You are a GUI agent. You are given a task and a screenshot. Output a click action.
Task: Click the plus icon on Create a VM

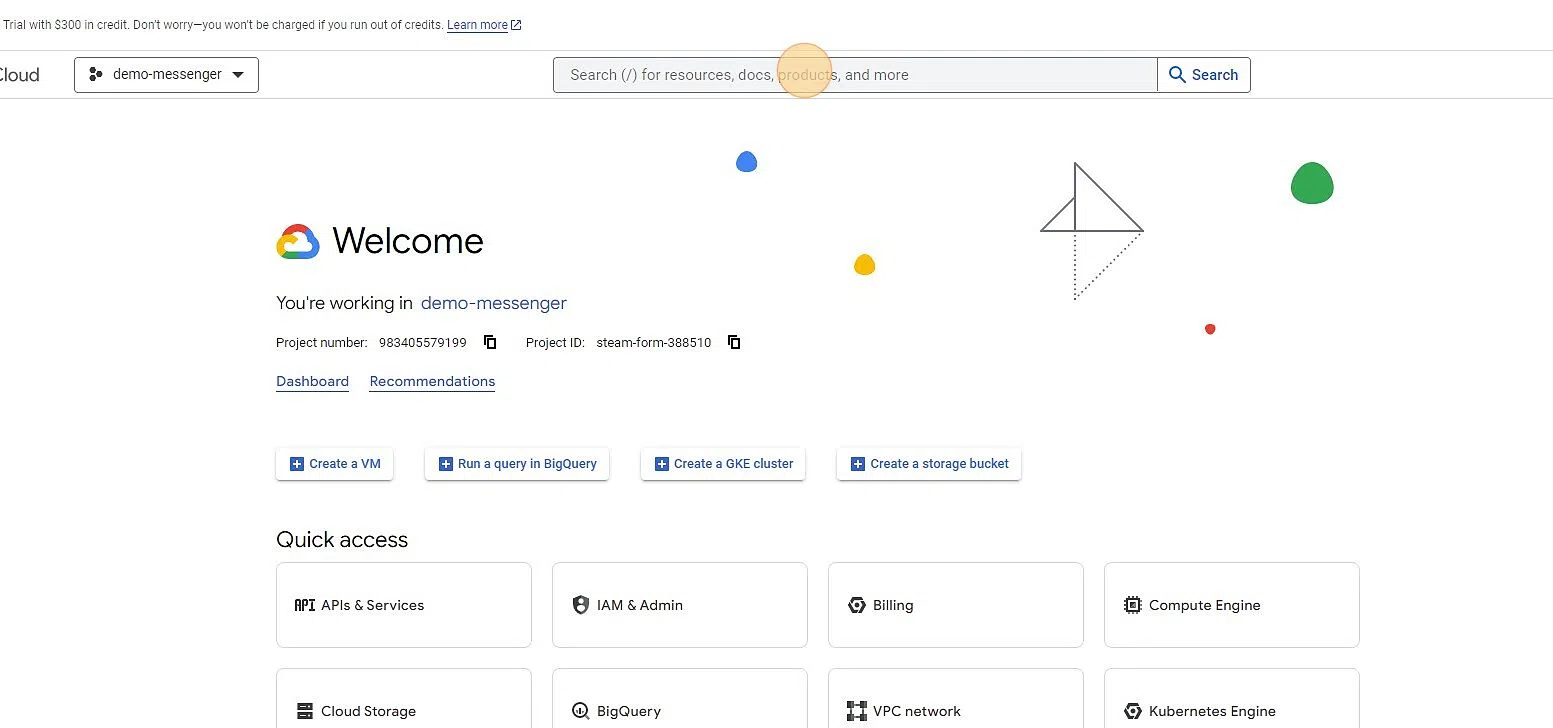[x=296, y=464]
